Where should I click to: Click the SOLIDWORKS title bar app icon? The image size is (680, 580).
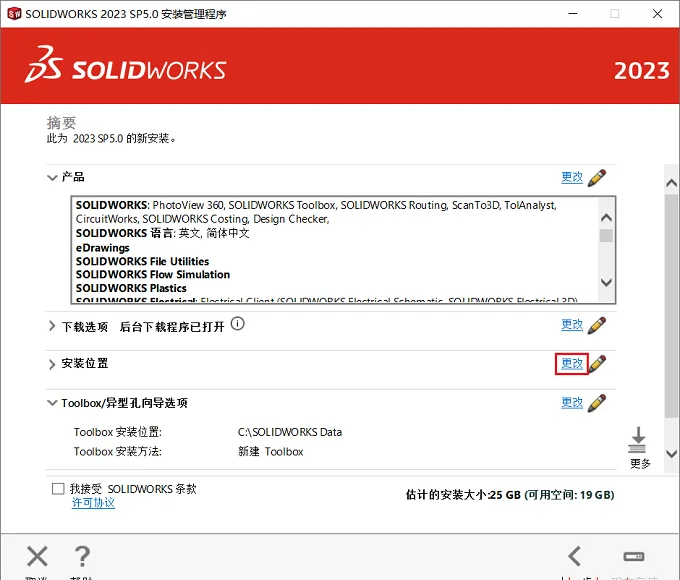14,14
